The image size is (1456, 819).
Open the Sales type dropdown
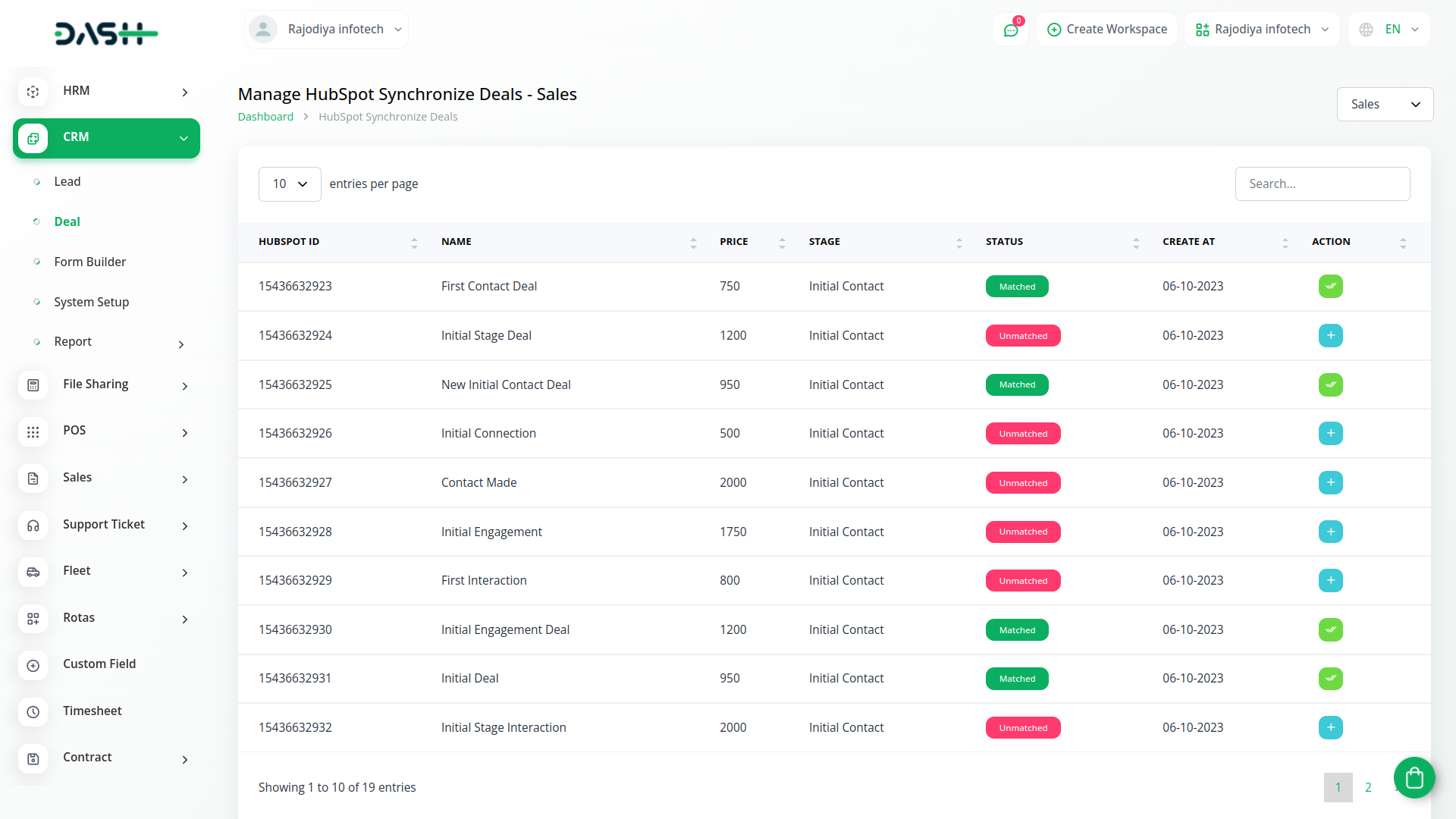click(x=1384, y=105)
